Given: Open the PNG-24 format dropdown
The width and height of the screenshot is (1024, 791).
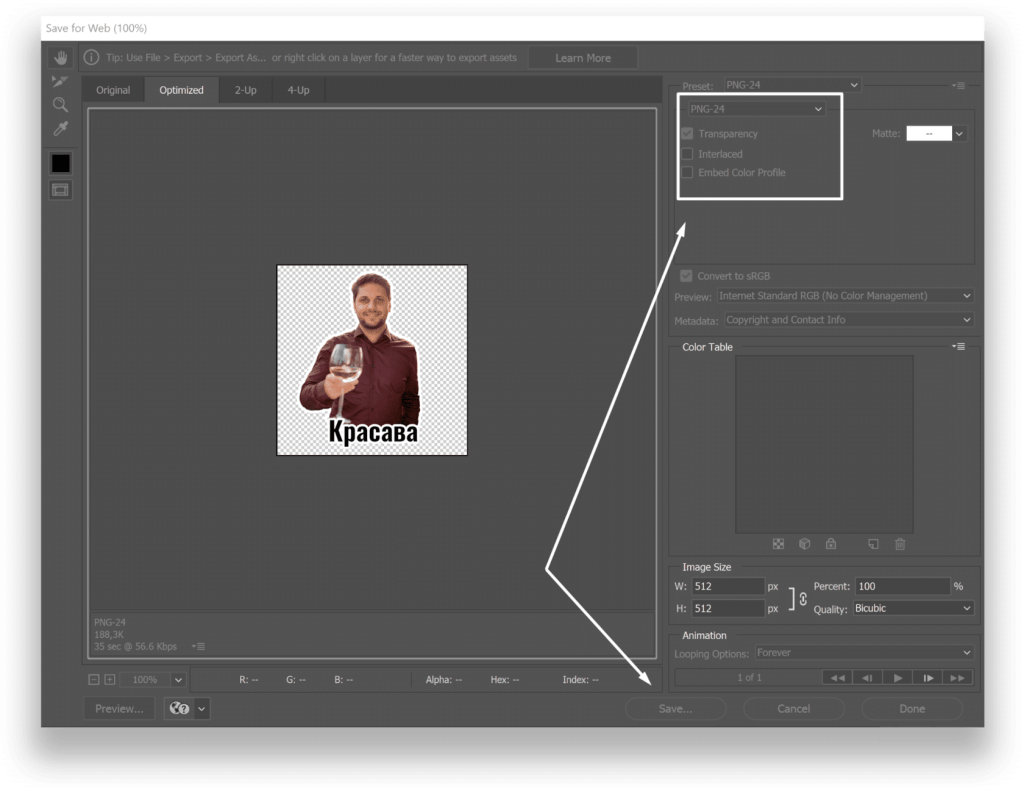Looking at the screenshot, I should coord(757,109).
